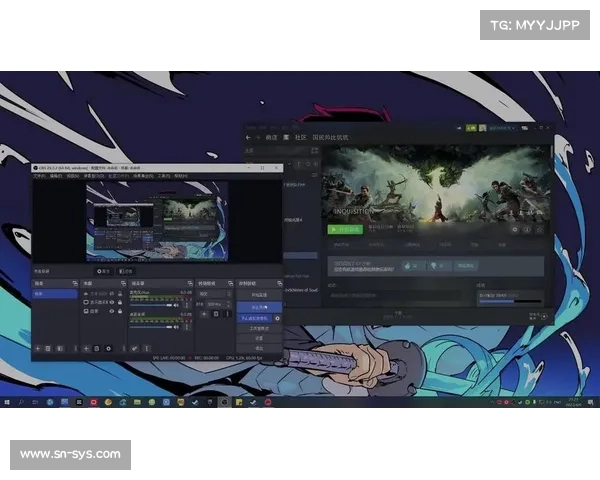600x480 pixels.
Task: Open virtual camera settings gear in OBS controls
Action: click(x=277, y=318)
